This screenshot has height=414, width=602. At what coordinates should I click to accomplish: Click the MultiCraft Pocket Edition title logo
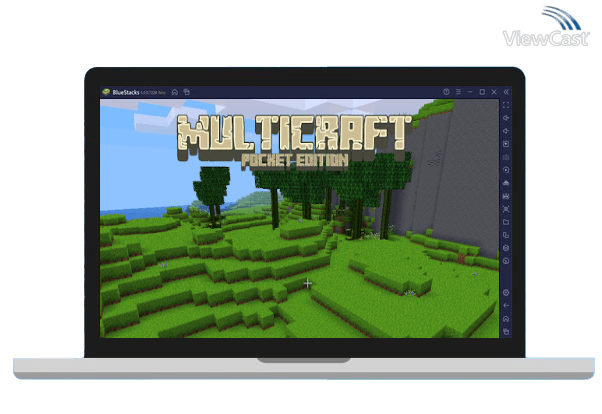(x=294, y=141)
